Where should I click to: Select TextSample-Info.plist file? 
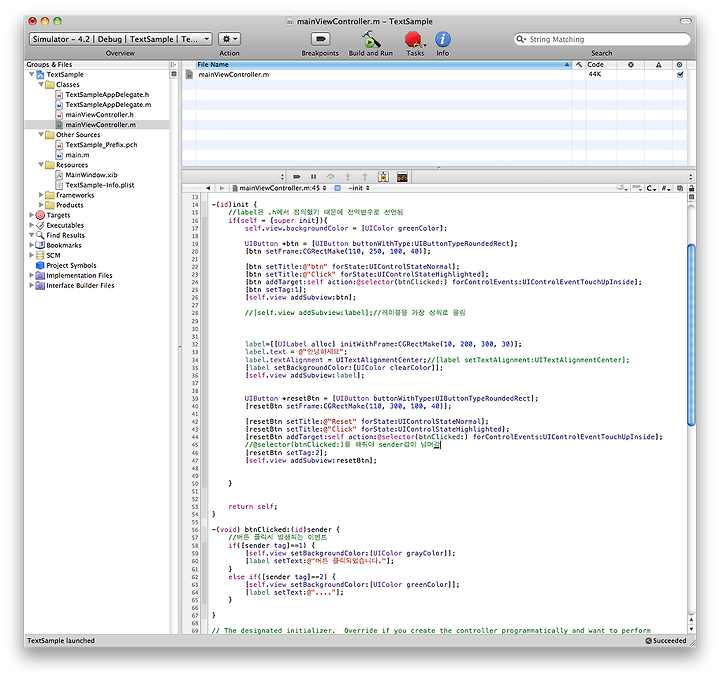100,185
